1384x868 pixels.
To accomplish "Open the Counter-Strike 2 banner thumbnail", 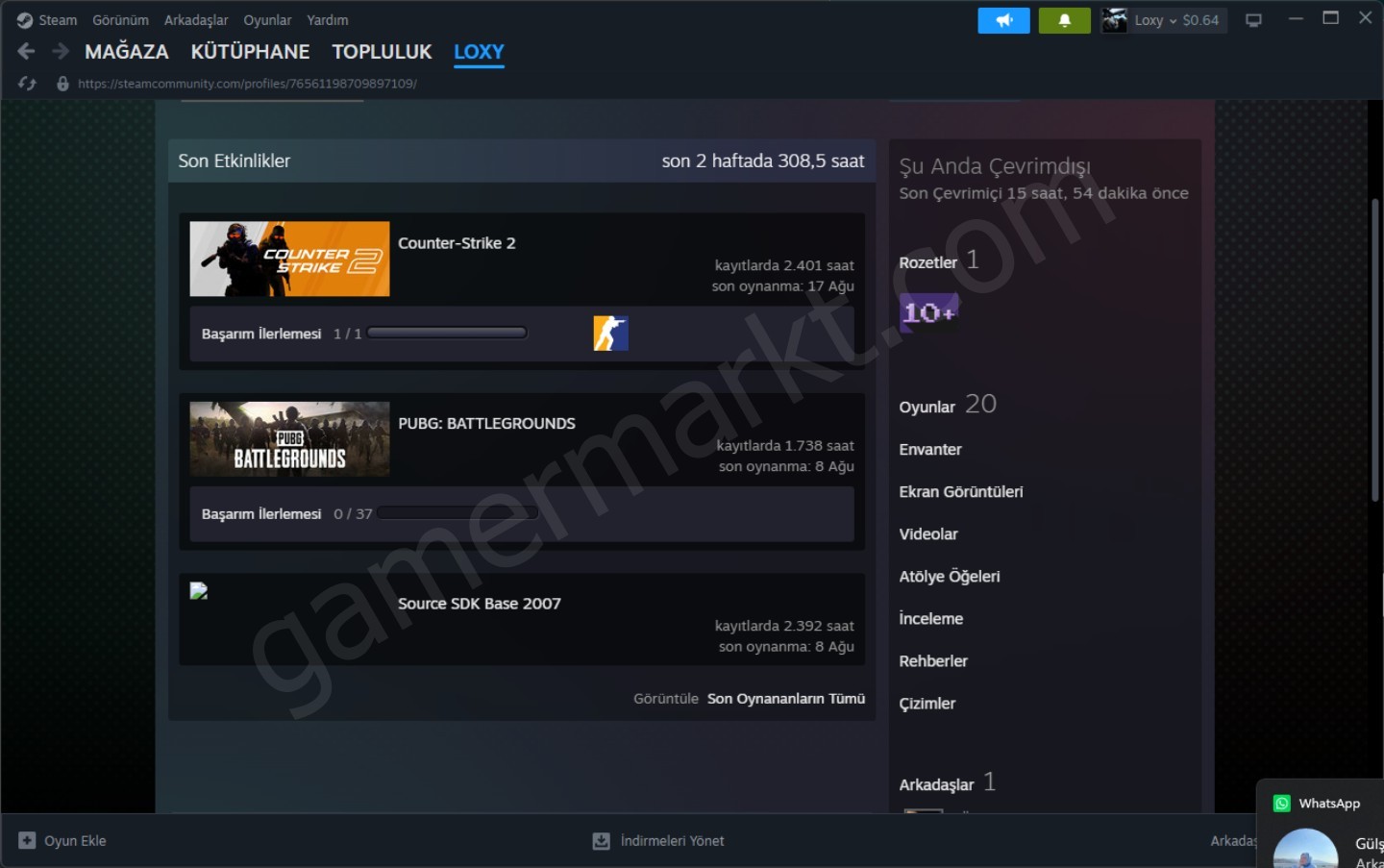I will (289, 259).
